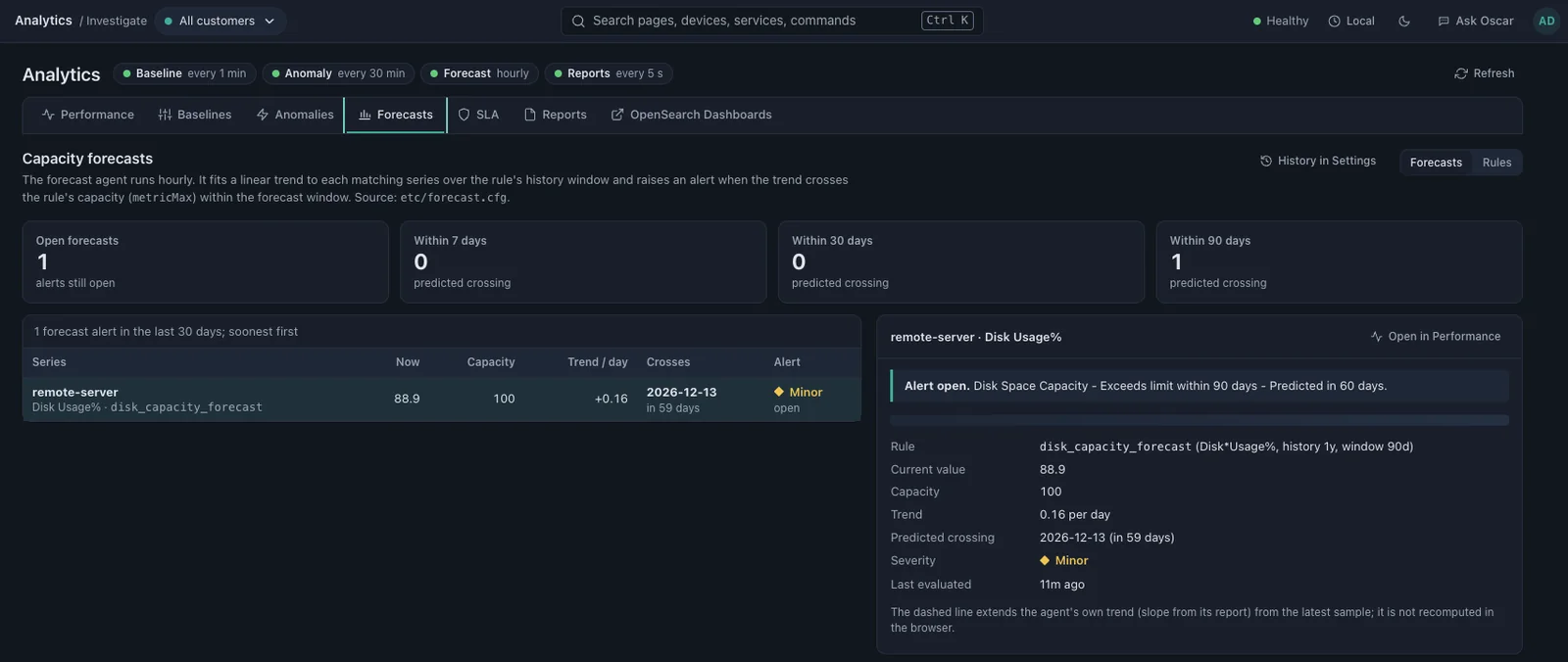This screenshot has height=662, width=1568.
Task: Click the Local clock icon
Action: (1334, 21)
